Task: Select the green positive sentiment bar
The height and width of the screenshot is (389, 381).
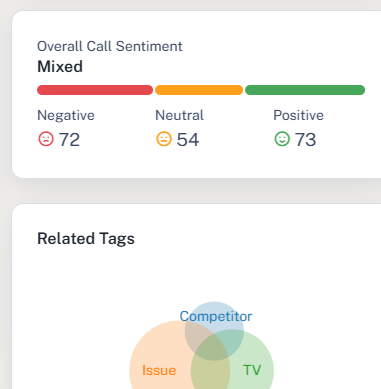Action: point(305,90)
